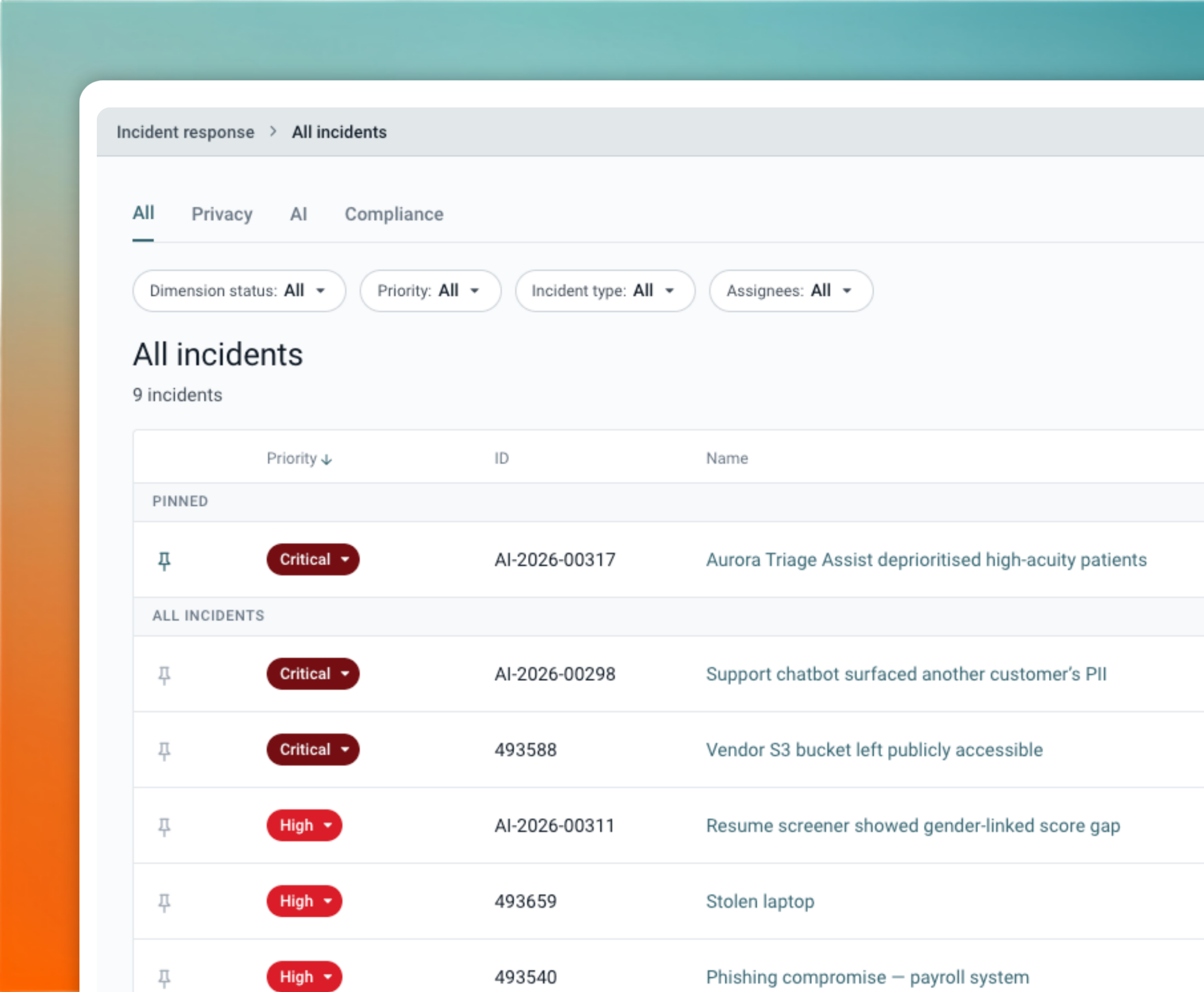This screenshot has height=992, width=1204.
Task: Switch to the AI tab
Action: [298, 214]
